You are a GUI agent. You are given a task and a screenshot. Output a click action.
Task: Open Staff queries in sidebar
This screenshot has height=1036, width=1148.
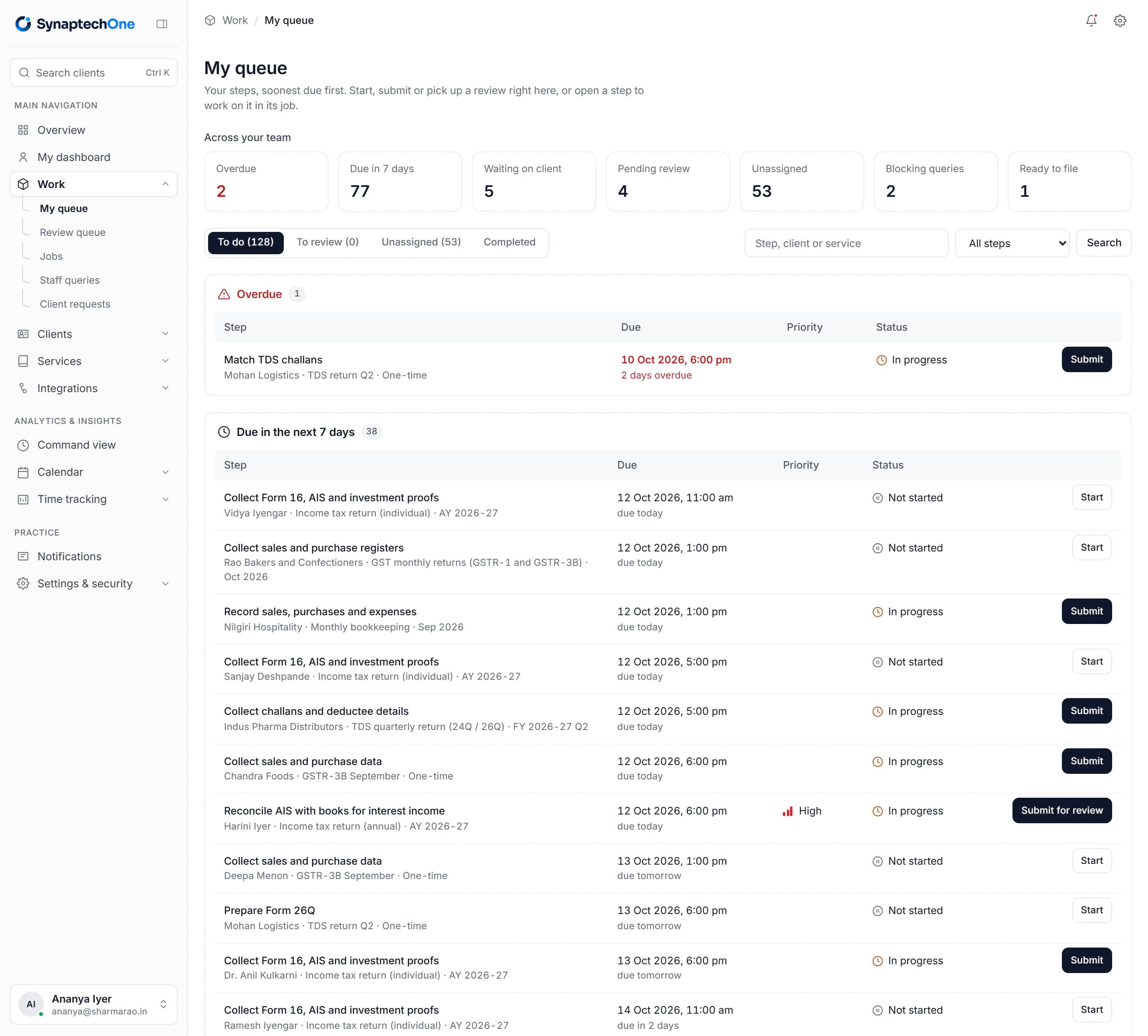[x=70, y=281]
